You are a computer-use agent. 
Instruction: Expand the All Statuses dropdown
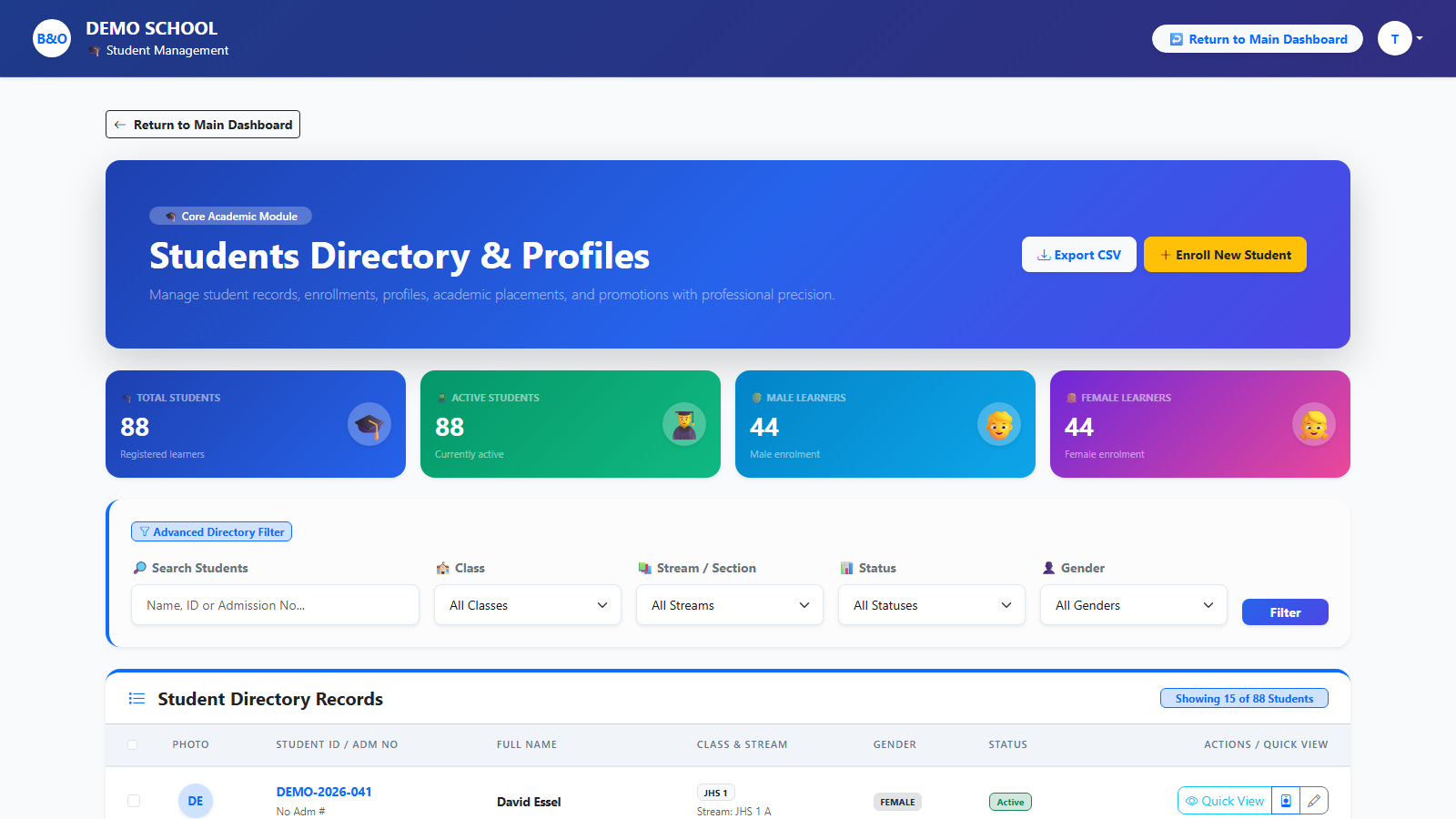[932, 605]
